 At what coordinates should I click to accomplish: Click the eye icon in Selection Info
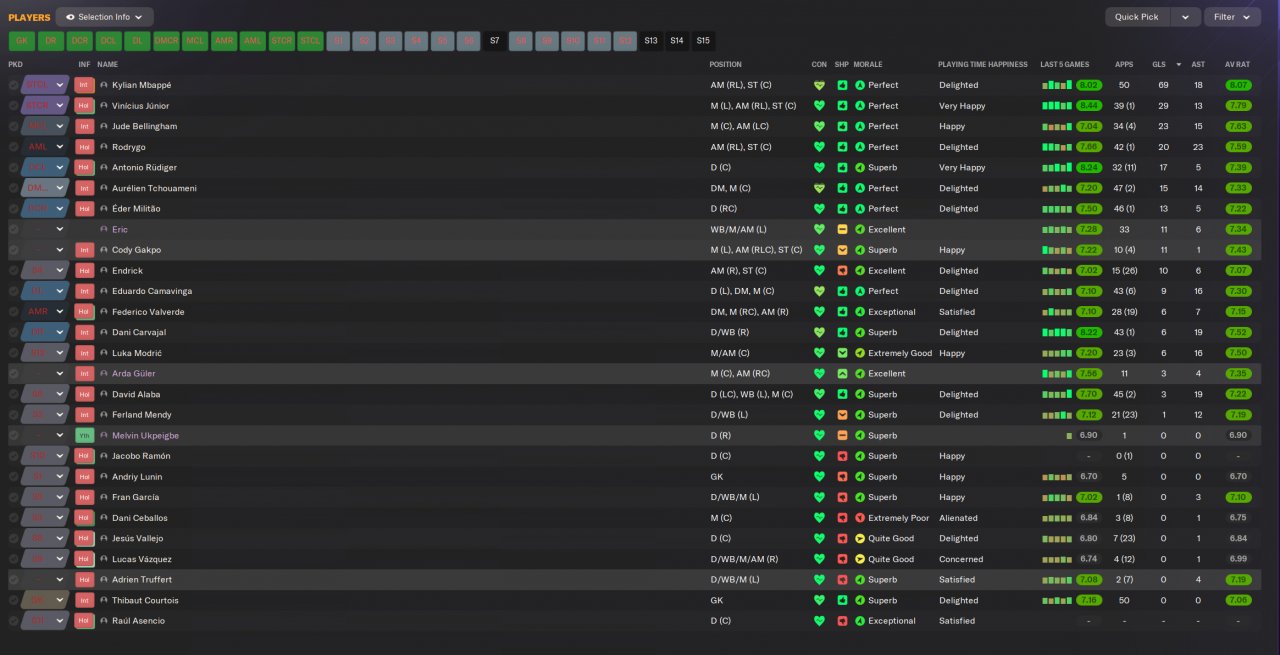pos(71,17)
